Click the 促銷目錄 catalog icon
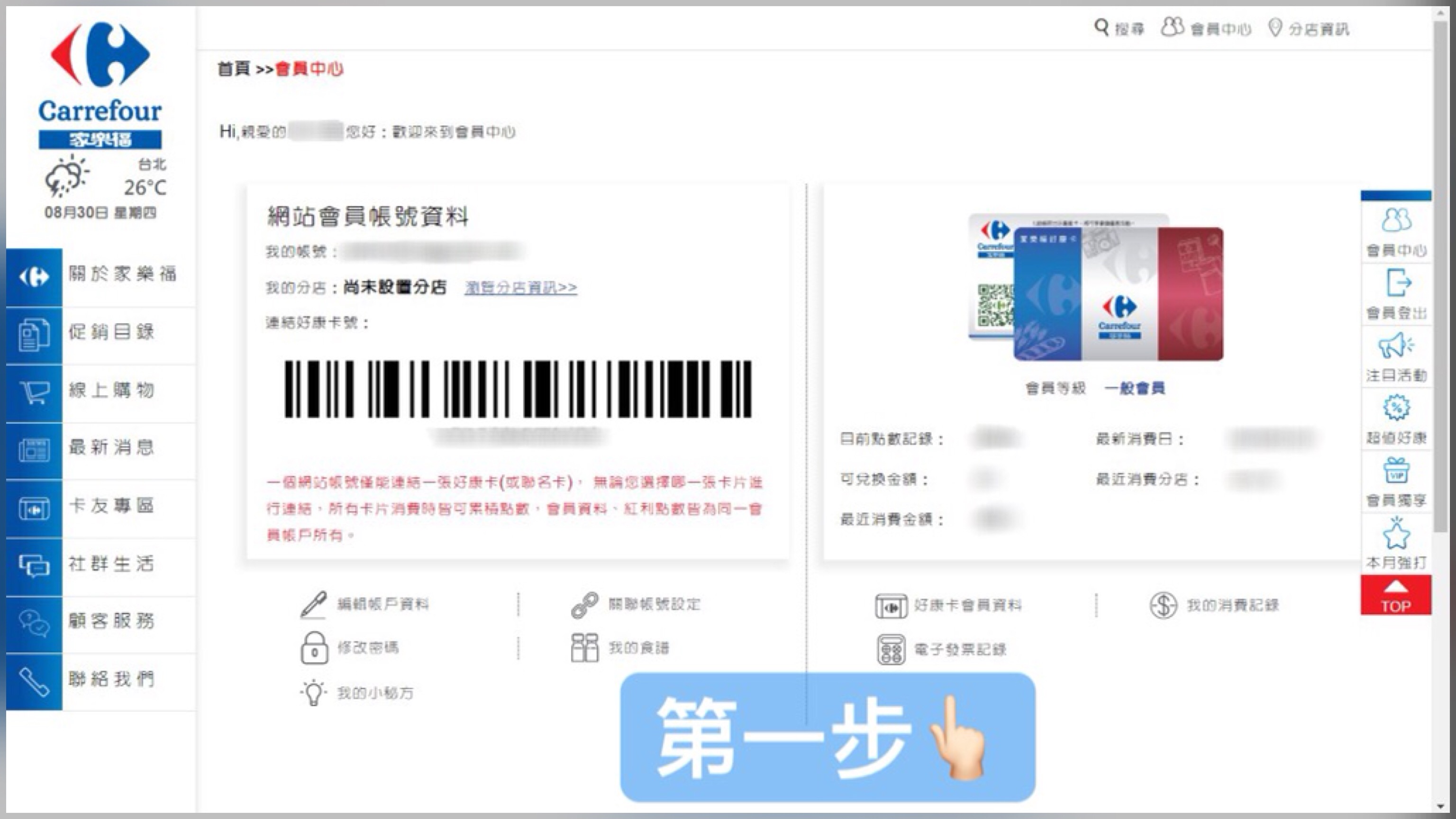Screen dimensions: 1456x819 [x=34, y=335]
